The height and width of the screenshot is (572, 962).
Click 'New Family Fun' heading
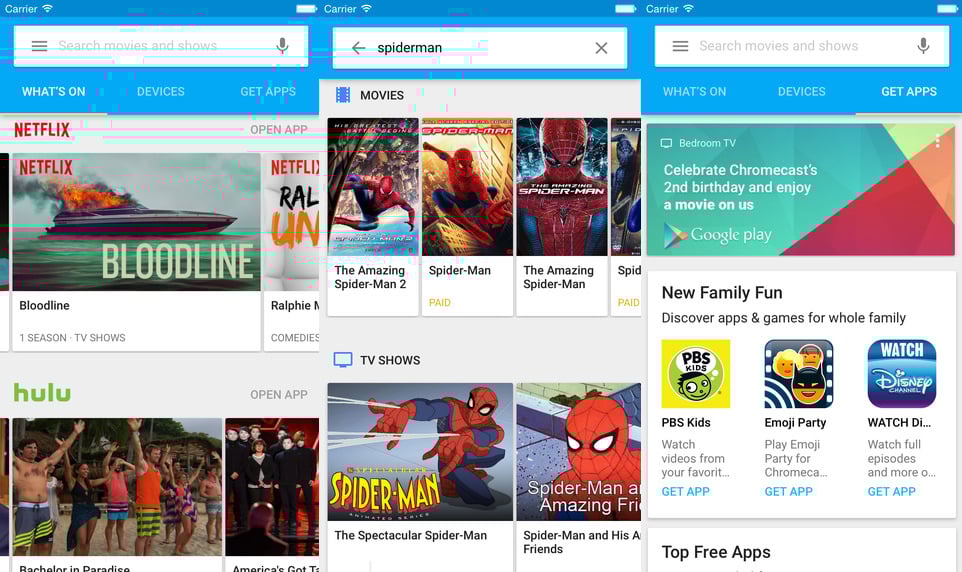point(722,293)
